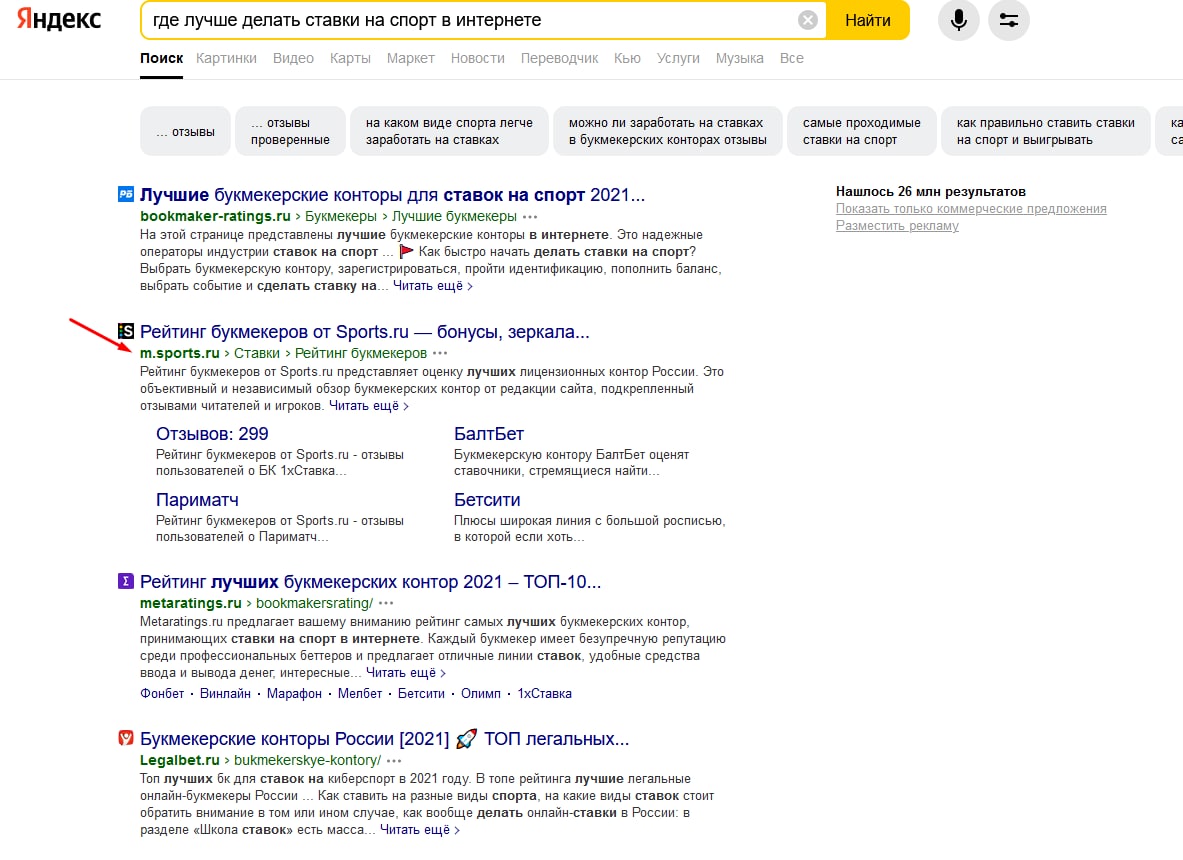The height and width of the screenshot is (860, 1183).
Task: Open the Все services tab
Action: [791, 58]
